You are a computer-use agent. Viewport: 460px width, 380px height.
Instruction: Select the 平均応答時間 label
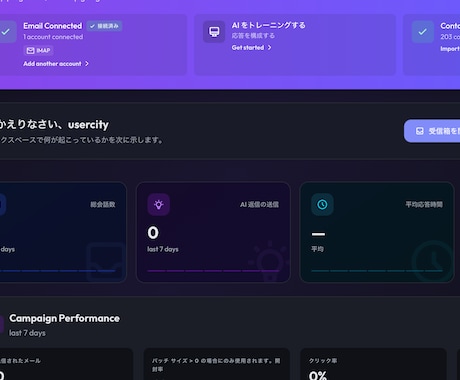424,204
